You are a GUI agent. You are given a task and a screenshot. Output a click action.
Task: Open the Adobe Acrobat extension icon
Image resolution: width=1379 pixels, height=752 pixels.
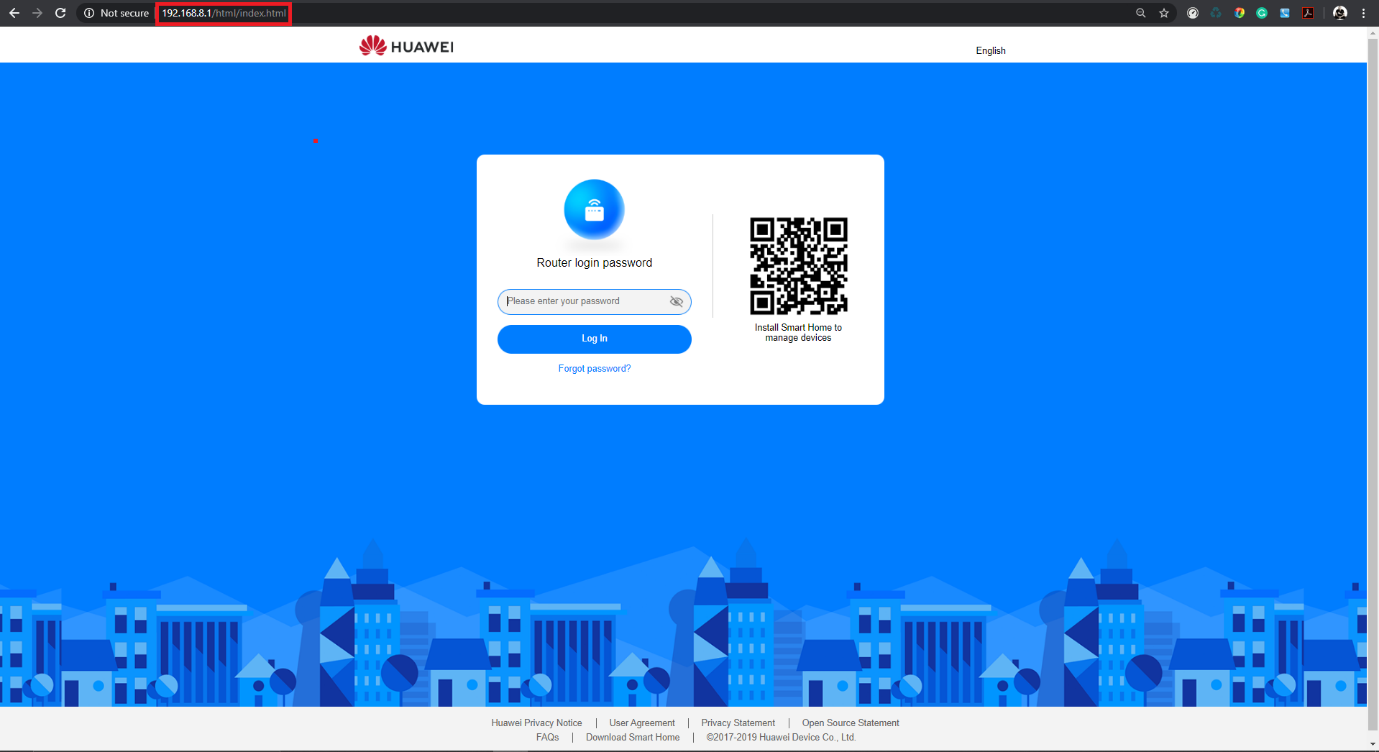[x=1307, y=13]
